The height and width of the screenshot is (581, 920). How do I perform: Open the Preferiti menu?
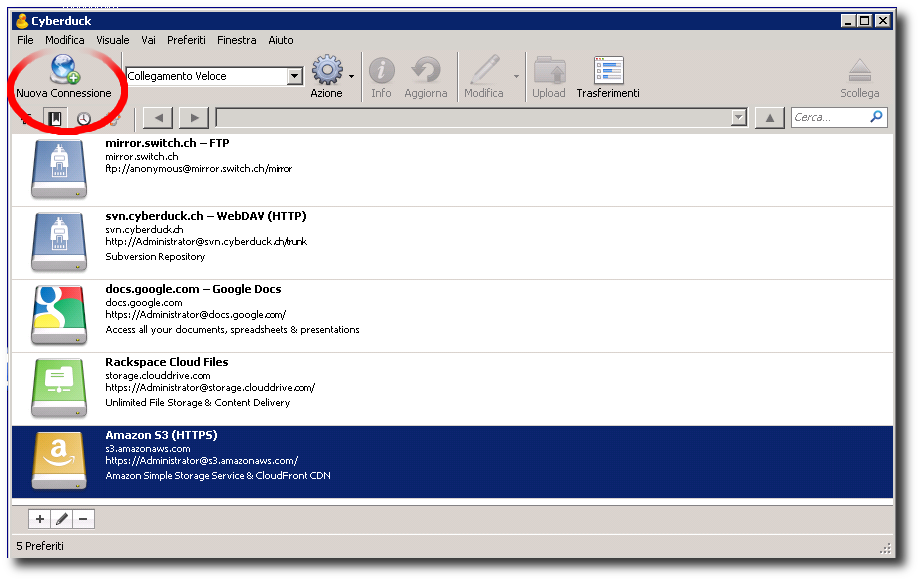click(x=186, y=40)
